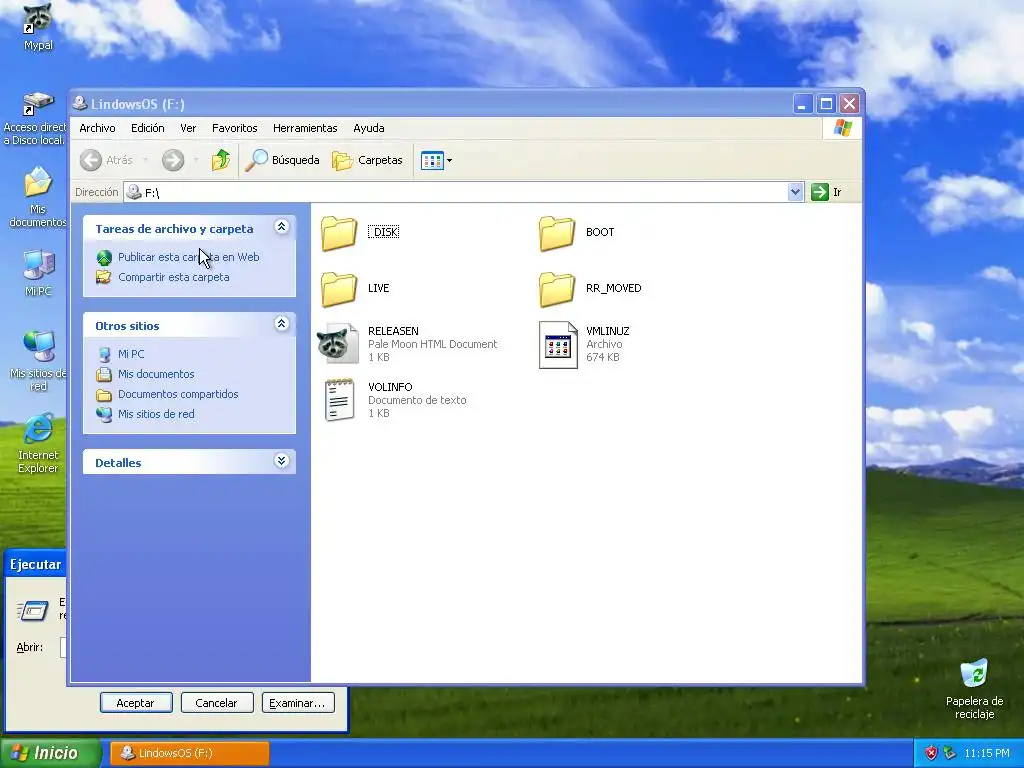Select the RELEASEN Pale Moon document icon
The image size is (1024, 768).
coord(338,344)
